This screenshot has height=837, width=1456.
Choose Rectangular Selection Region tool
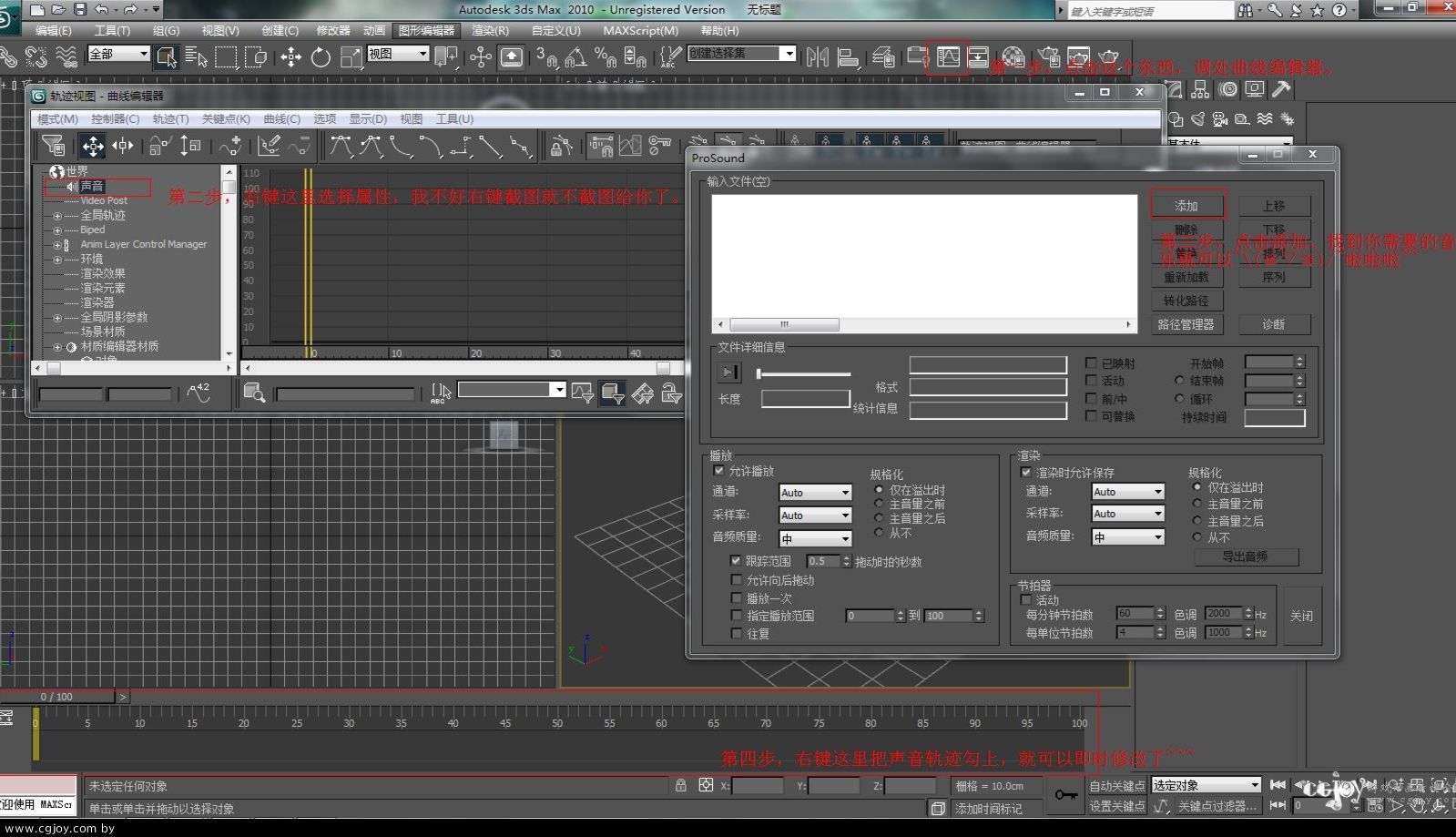(x=226, y=56)
